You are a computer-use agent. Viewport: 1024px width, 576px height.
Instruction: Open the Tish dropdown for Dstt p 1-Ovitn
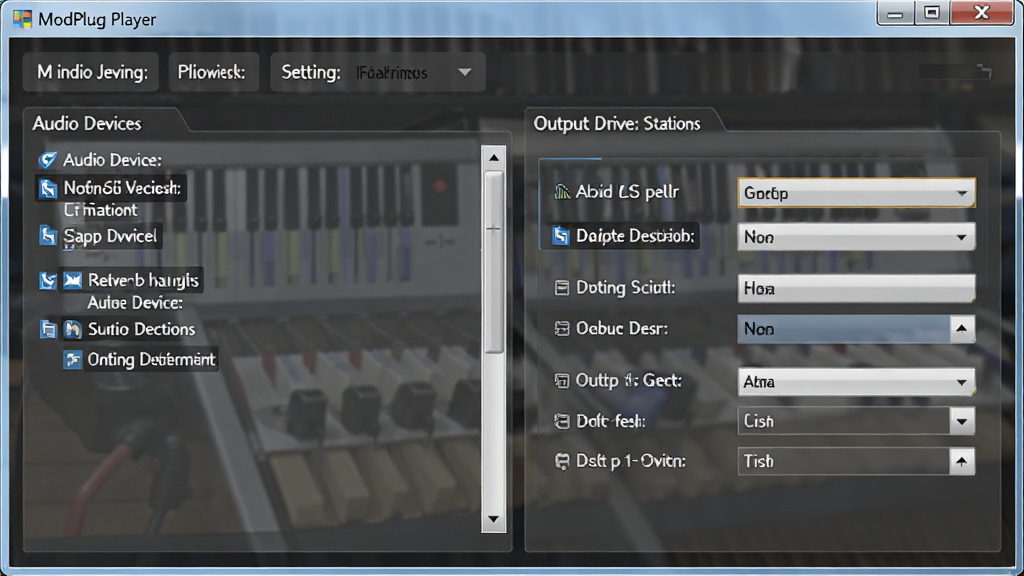856,461
